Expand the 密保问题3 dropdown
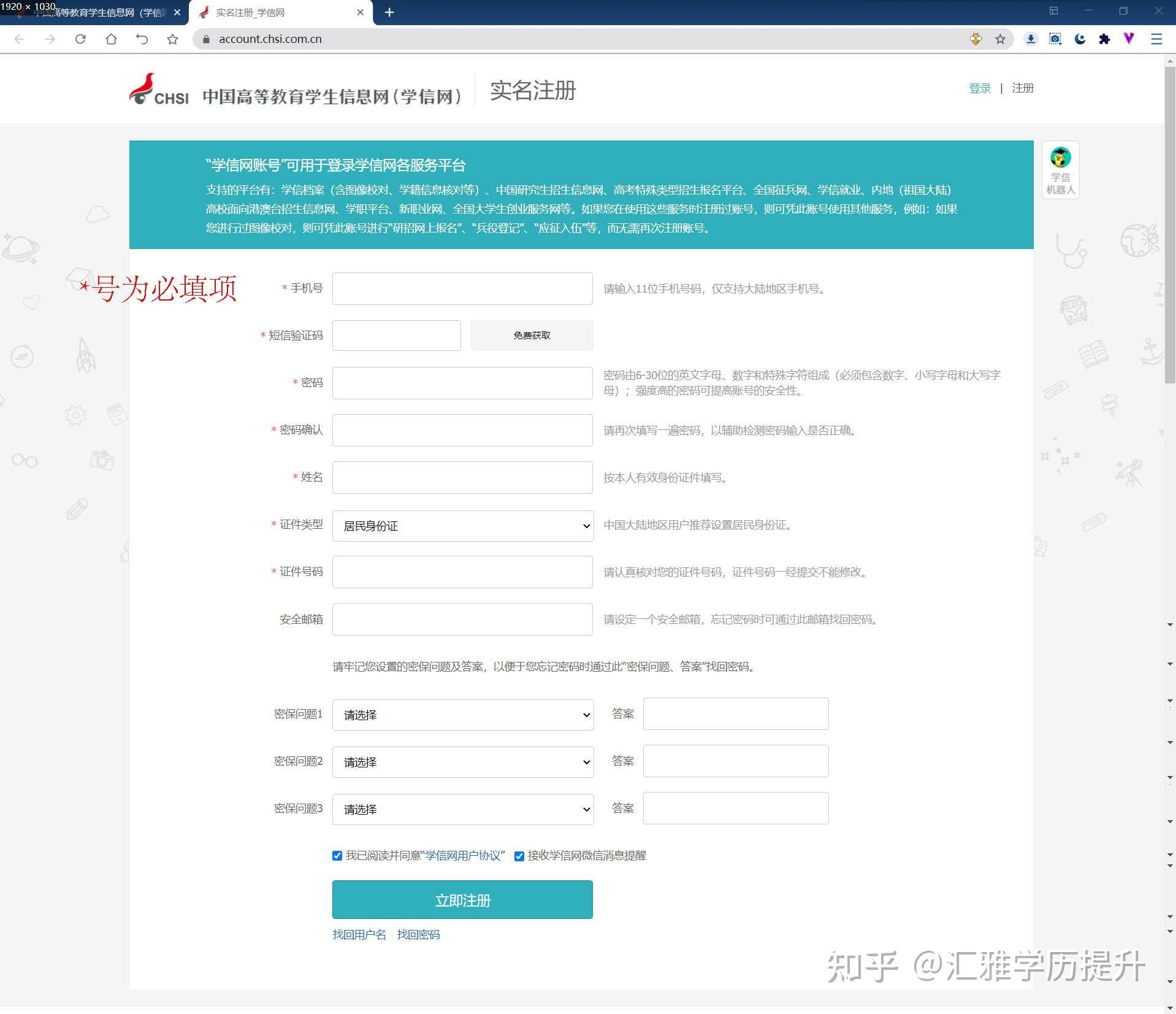 [463, 809]
